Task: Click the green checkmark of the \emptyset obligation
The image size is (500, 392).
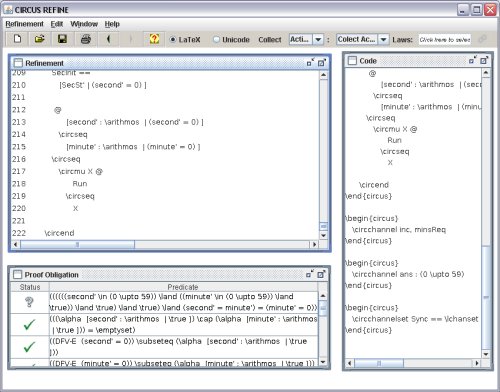Action: (x=29, y=324)
